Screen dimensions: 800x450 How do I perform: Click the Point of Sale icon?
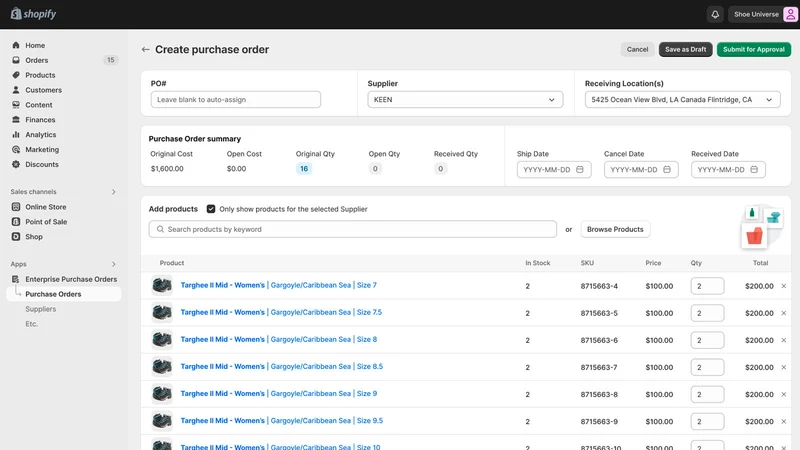(x=16, y=221)
